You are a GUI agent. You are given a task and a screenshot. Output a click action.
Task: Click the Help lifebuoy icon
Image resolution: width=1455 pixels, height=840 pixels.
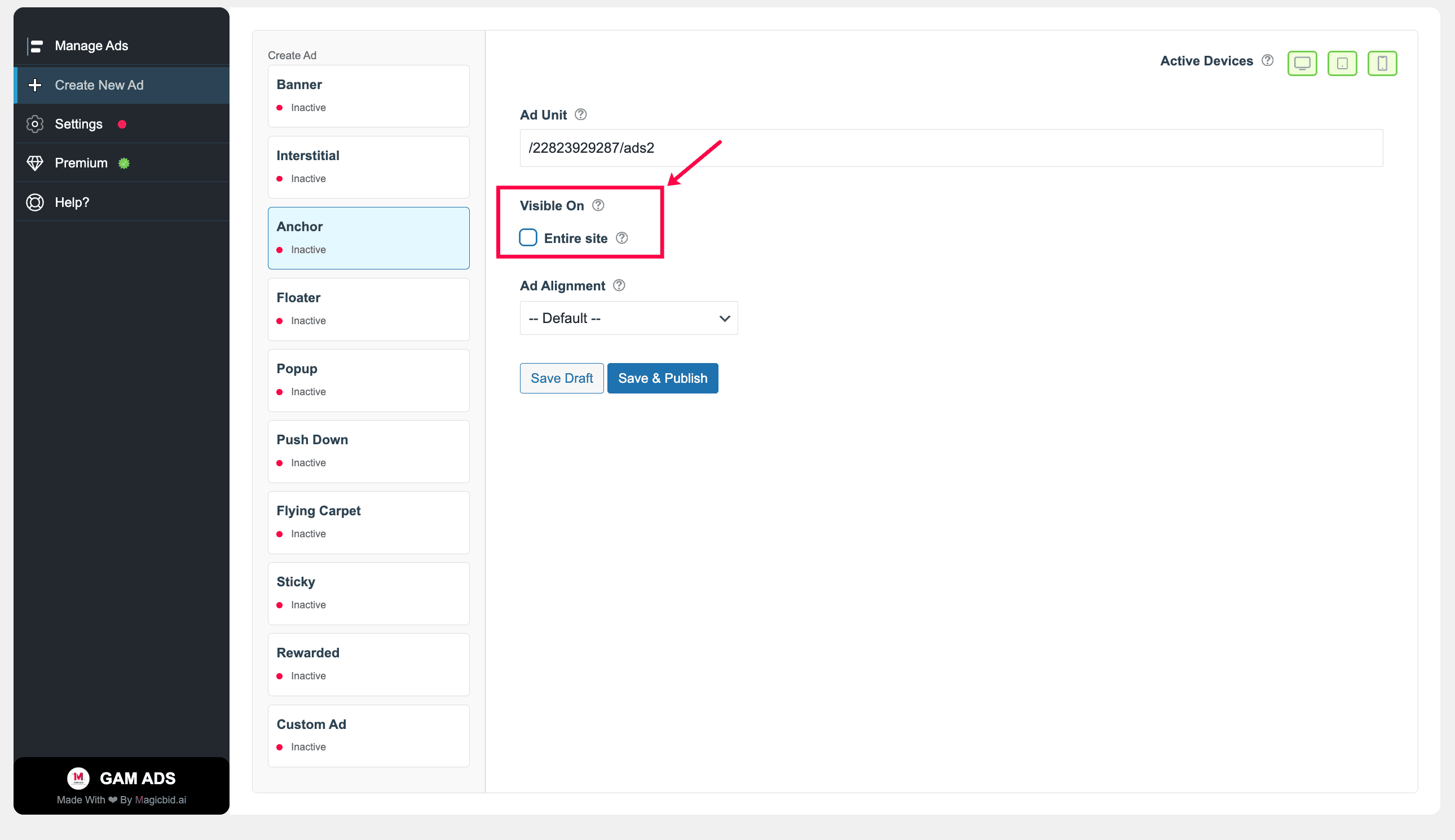point(35,202)
